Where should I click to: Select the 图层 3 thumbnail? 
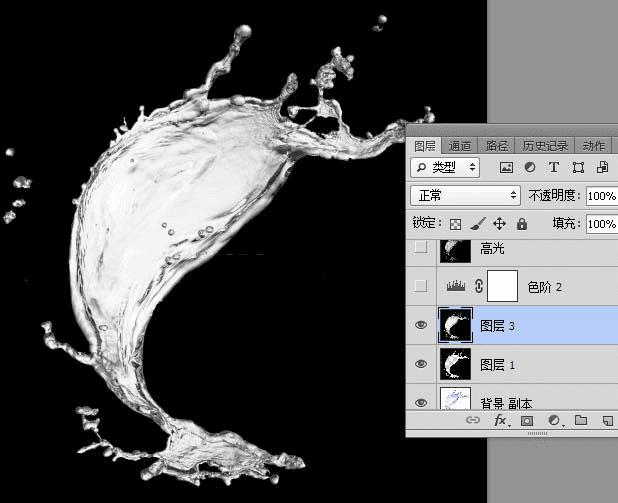[x=455, y=325]
